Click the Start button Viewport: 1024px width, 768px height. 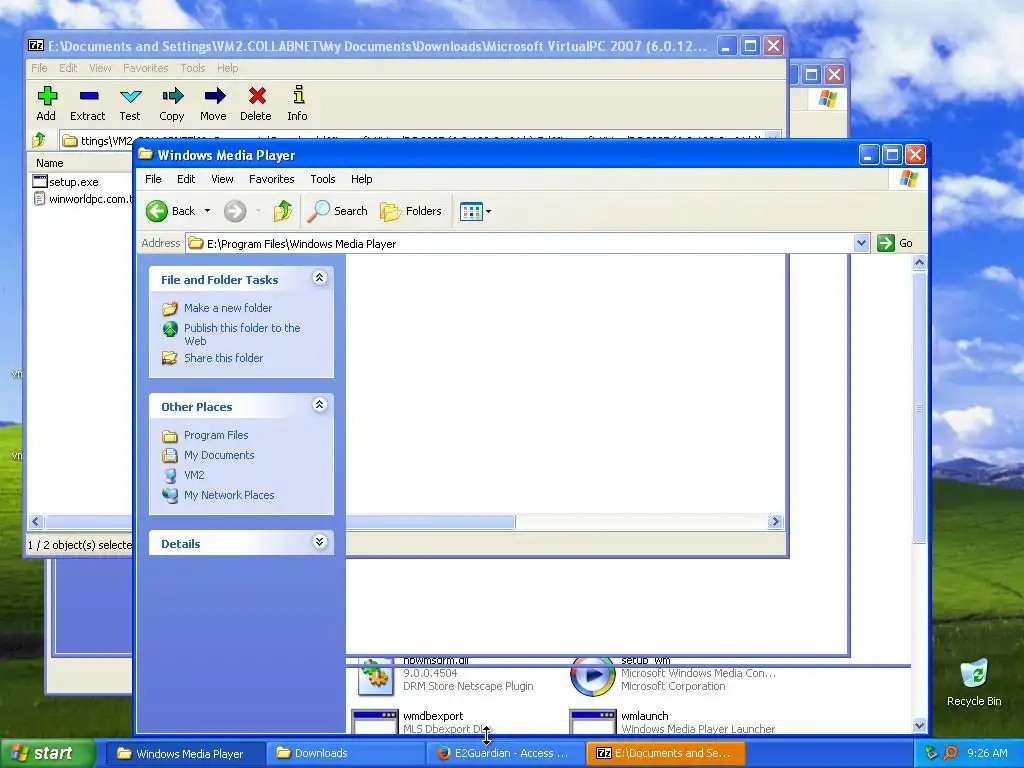[47, 753]
